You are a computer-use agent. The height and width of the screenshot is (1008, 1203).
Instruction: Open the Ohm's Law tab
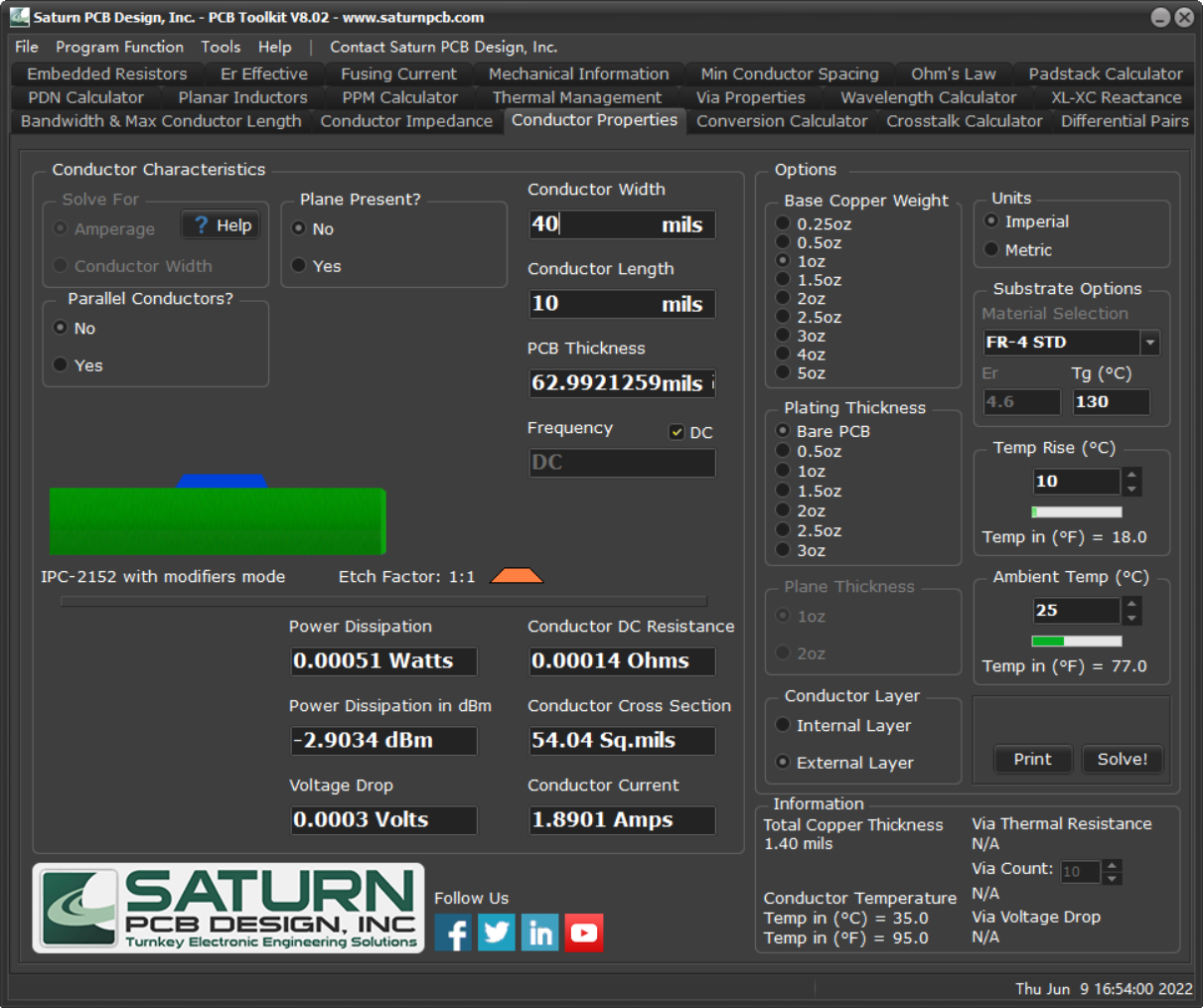point(954,73)
